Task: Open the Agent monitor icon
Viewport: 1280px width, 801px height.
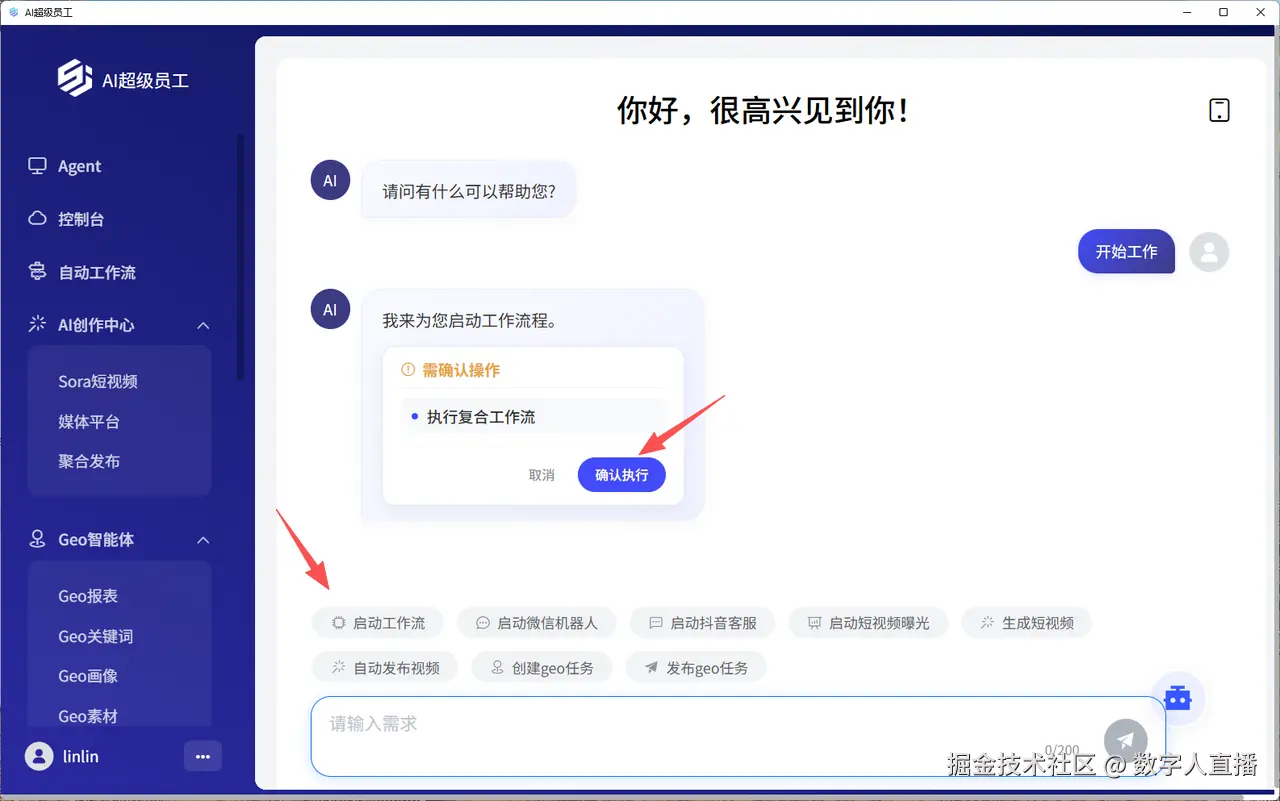Action: (37, 166)
